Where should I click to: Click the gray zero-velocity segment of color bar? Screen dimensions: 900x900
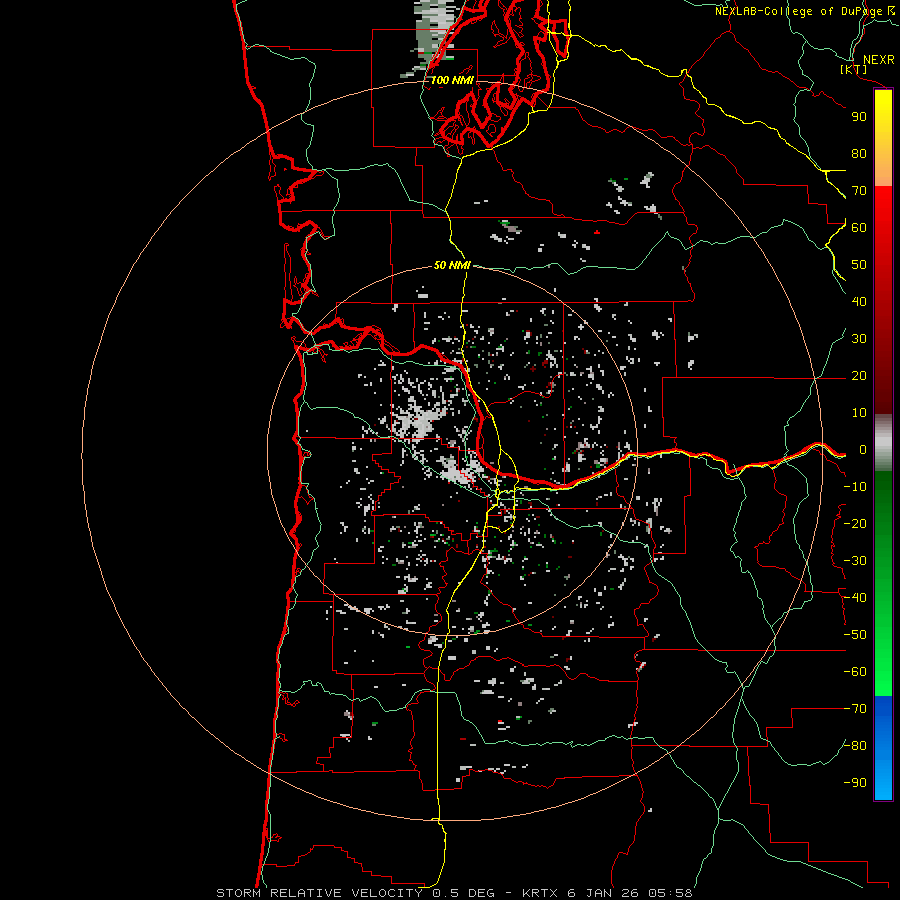pos(883,443)
